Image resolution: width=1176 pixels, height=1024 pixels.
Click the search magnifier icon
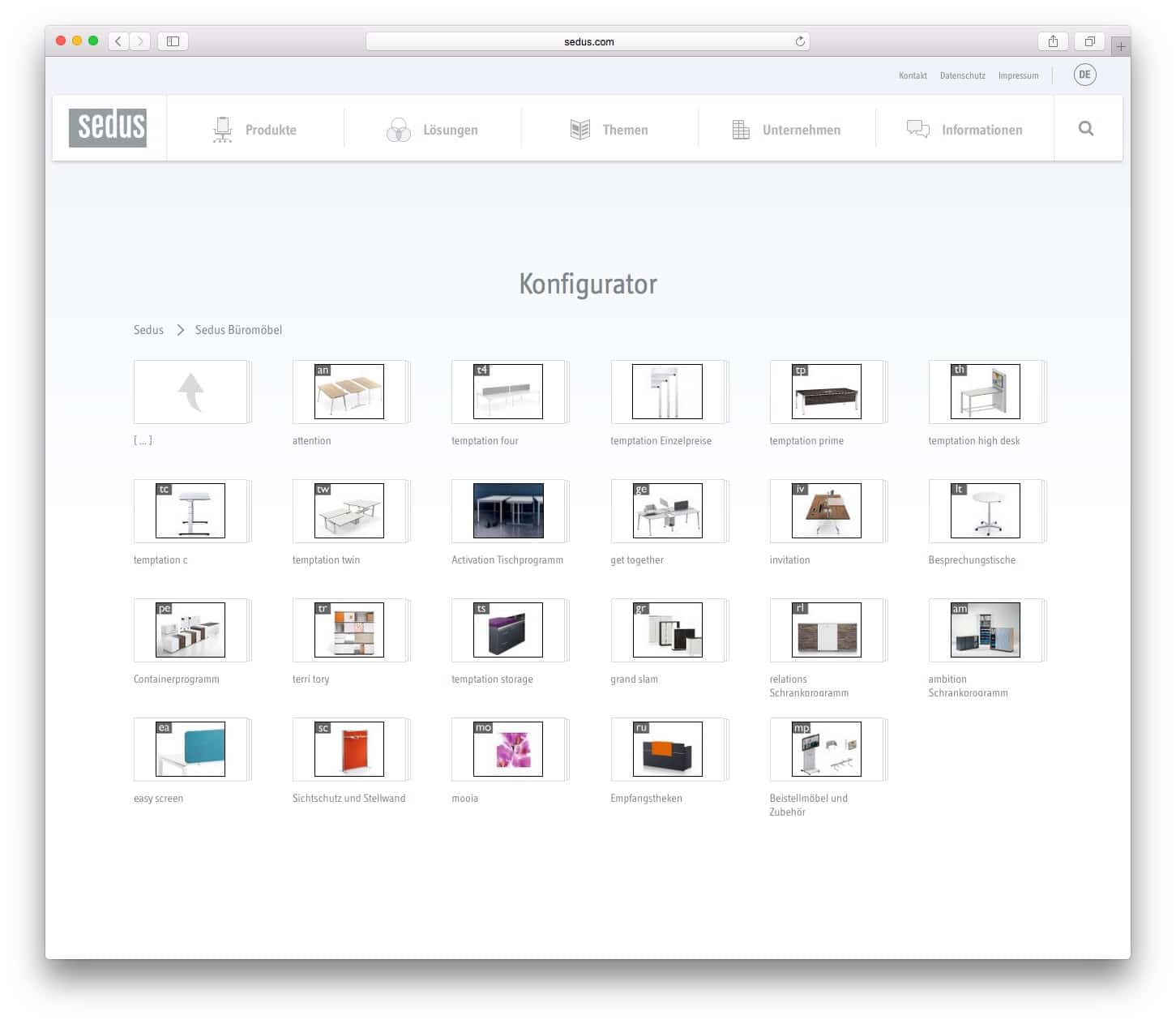1086,129
